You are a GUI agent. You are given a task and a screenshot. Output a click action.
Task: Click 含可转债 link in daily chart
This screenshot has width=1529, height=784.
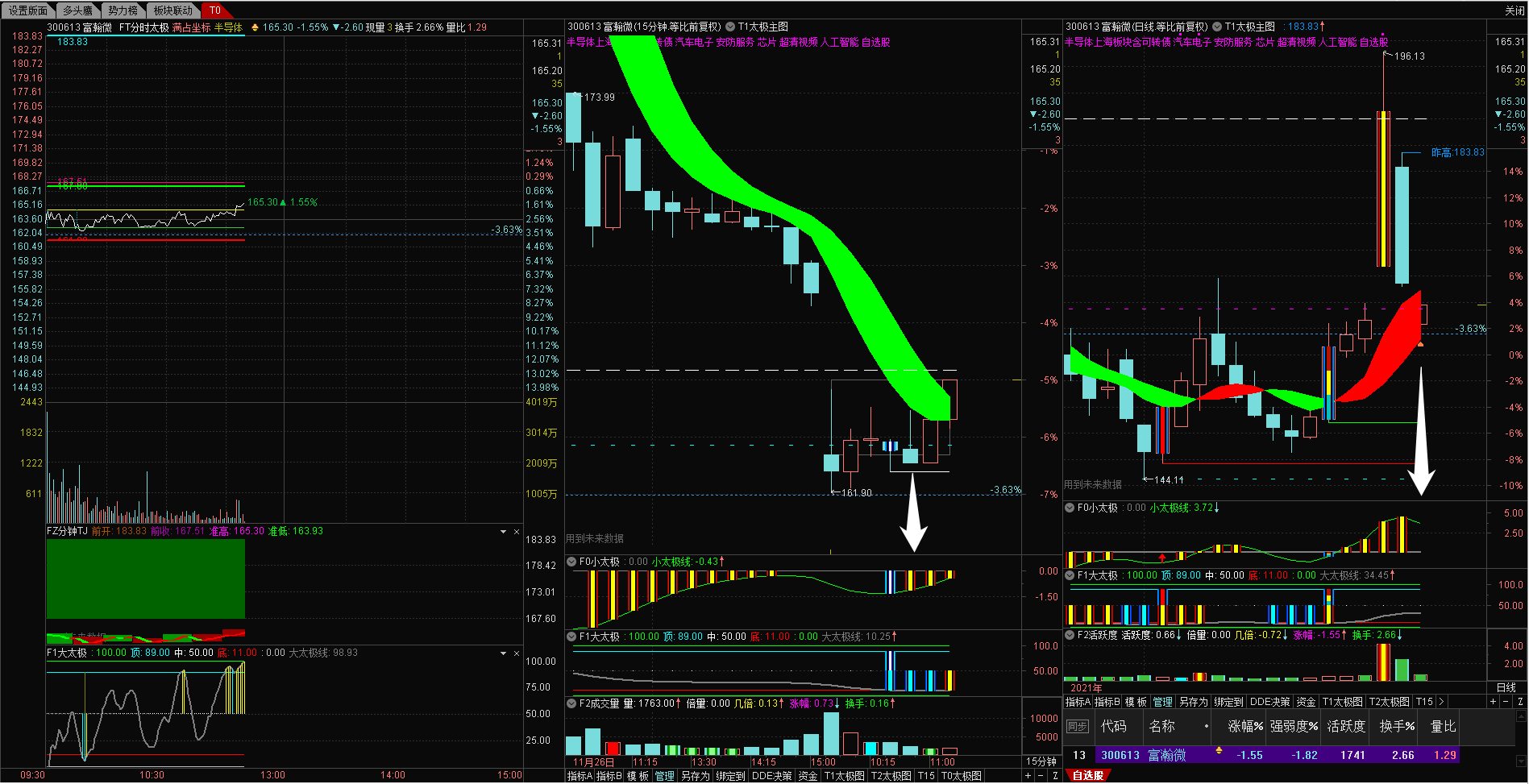(x=1151, y=42)
